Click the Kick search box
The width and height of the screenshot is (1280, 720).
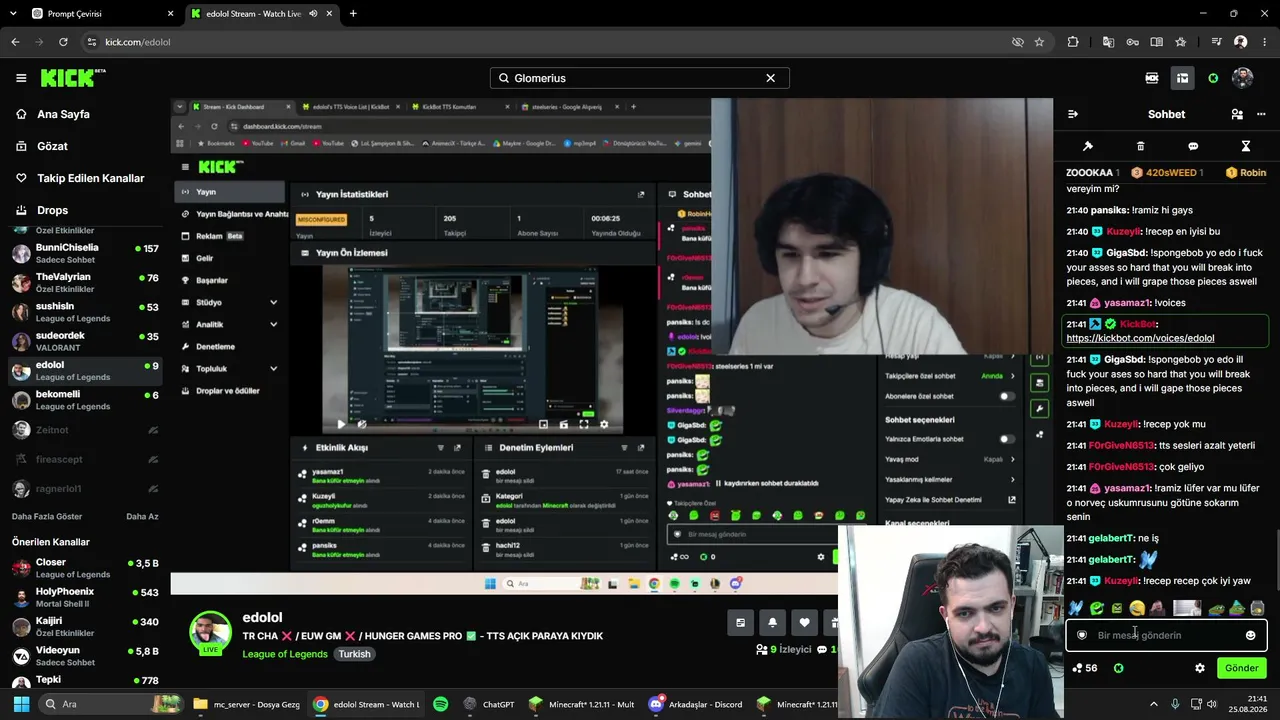(640, 78)
